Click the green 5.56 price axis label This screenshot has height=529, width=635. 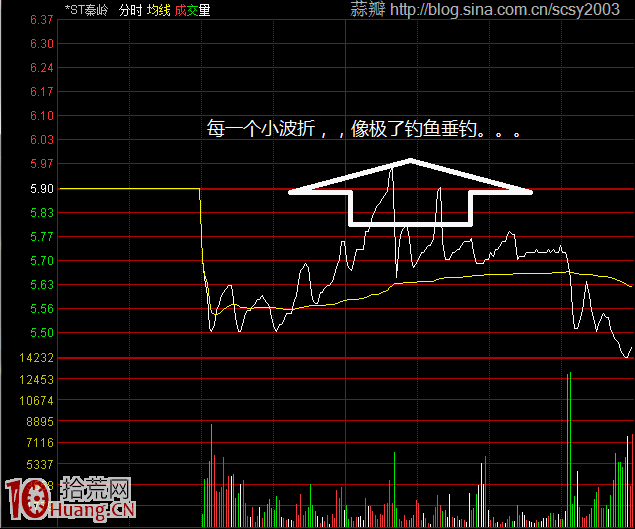pos(42,309)
